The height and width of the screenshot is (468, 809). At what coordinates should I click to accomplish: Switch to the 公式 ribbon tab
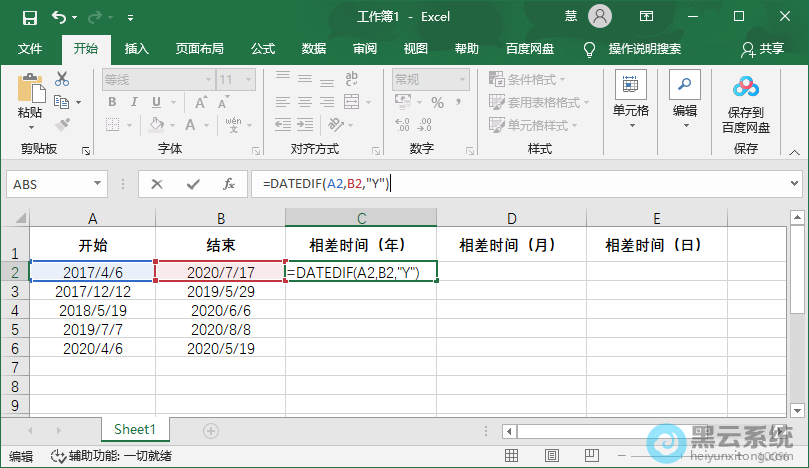pos(263,49)
